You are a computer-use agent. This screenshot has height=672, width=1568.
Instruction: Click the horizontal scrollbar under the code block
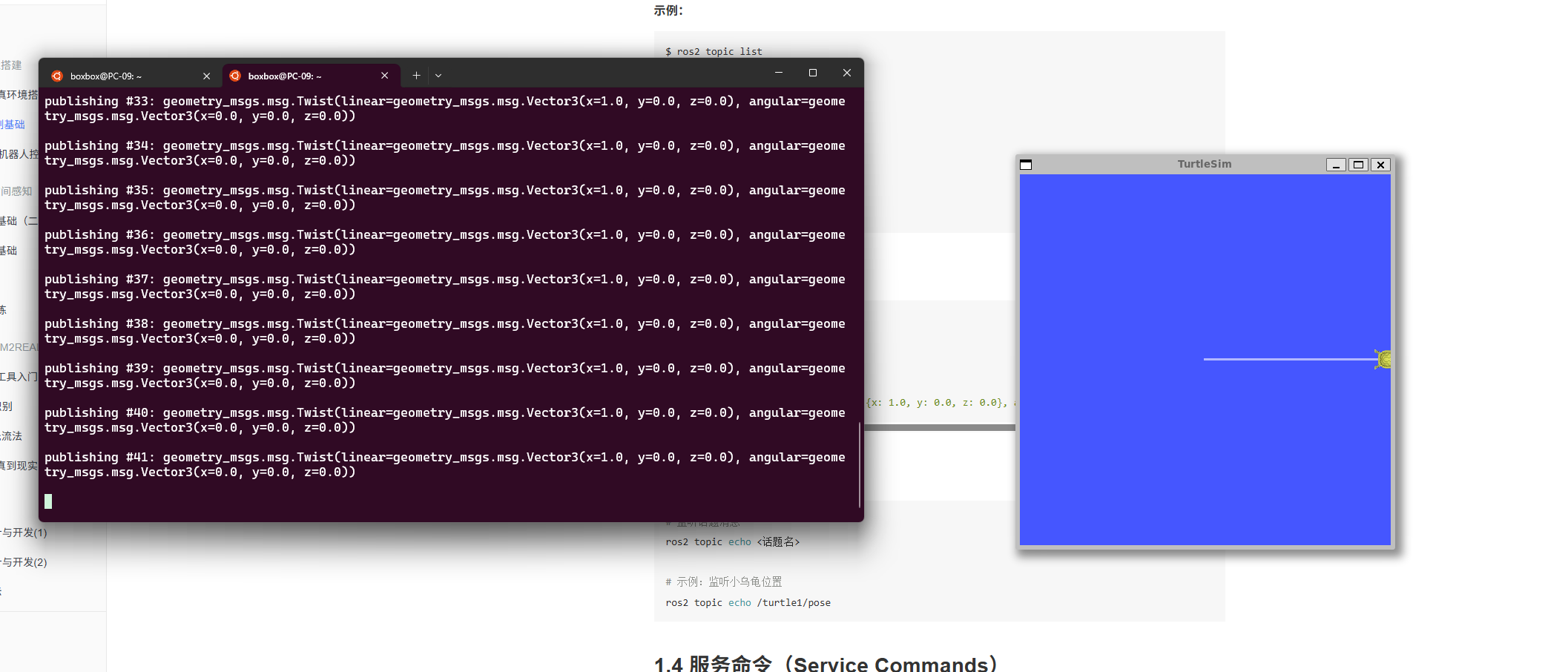click(x=939, y=427)
